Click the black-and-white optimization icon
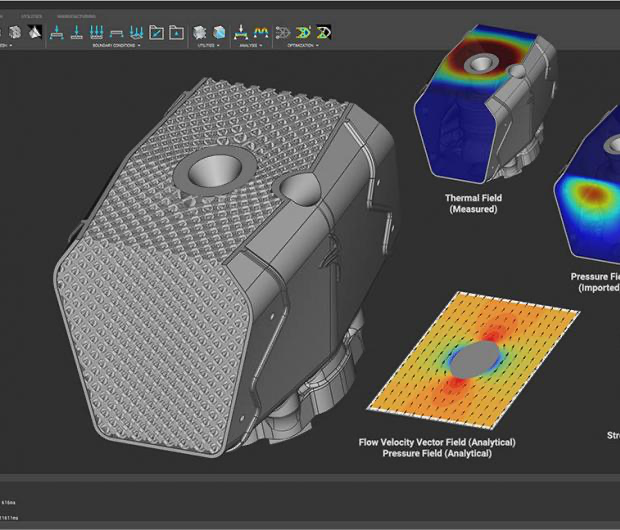The height and width of the screenshot is (530, 620). pos(323,33)
